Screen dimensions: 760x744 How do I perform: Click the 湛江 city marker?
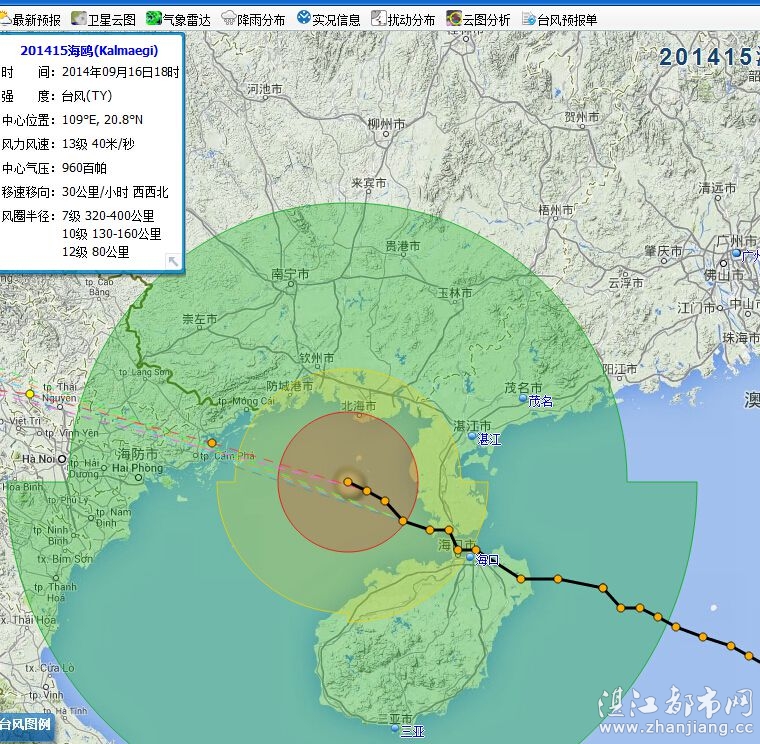click(474, 437)
